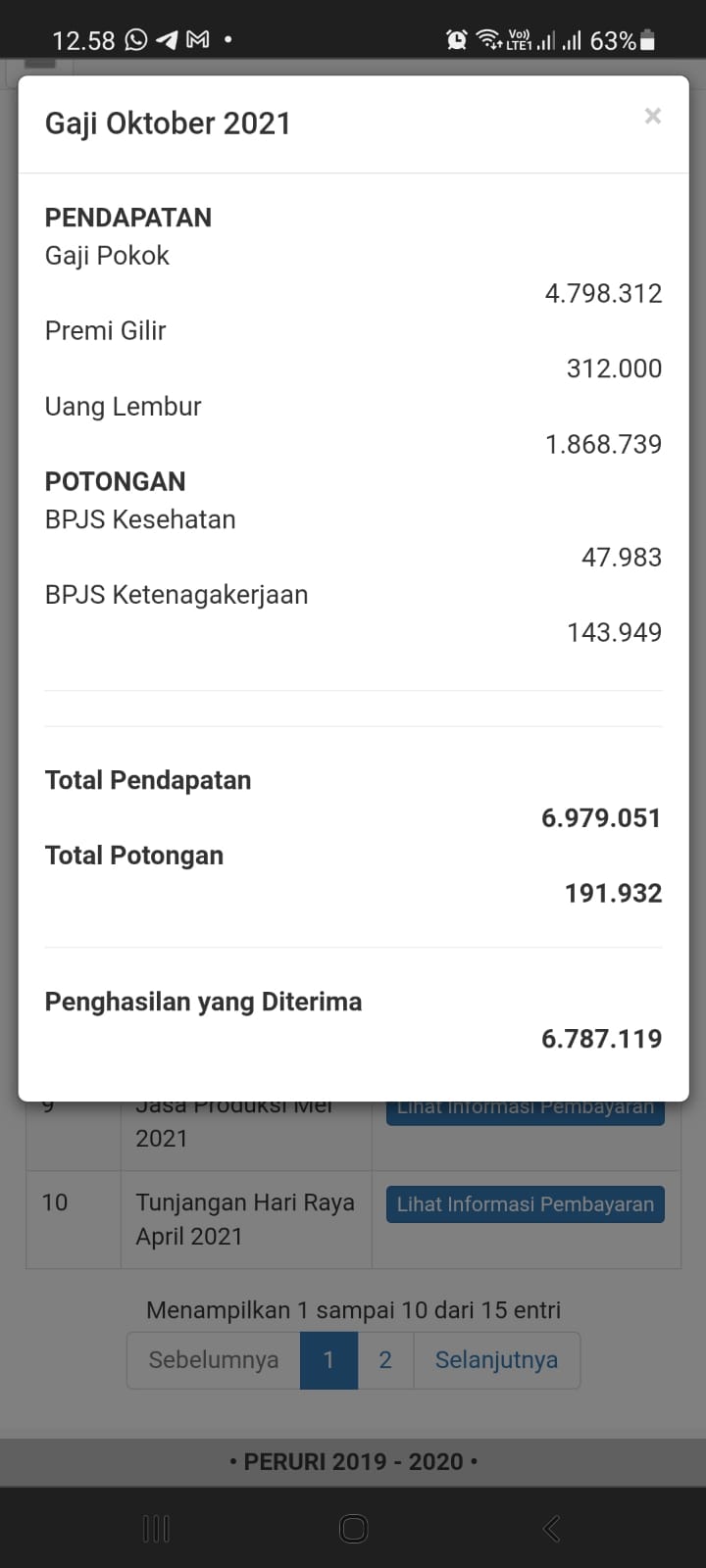Tap the WhatsApp notification icon
Viewport: 706px width, 1568px height.
(136, 40)
